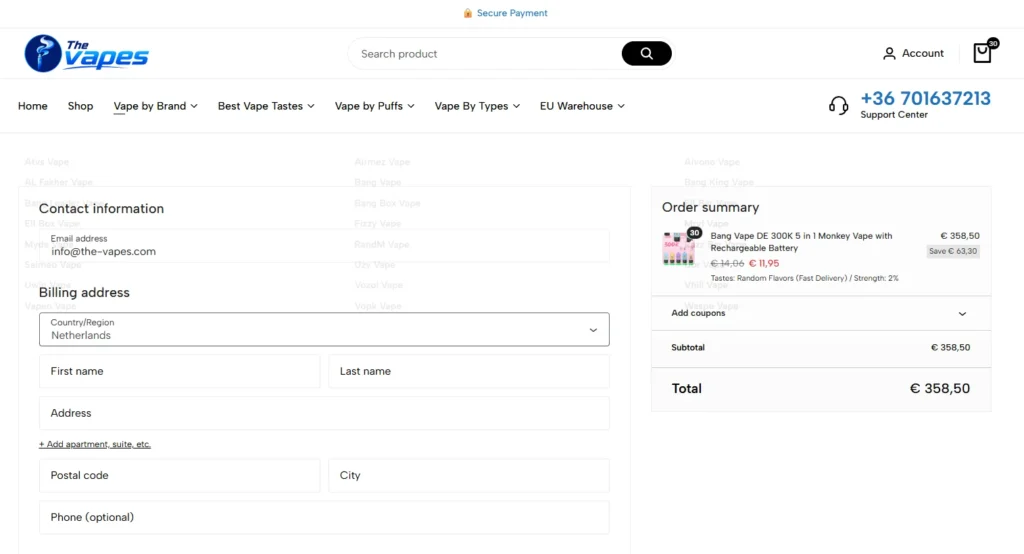
Task: Open the Country/Region dropdown
Action: click(324, 329)
